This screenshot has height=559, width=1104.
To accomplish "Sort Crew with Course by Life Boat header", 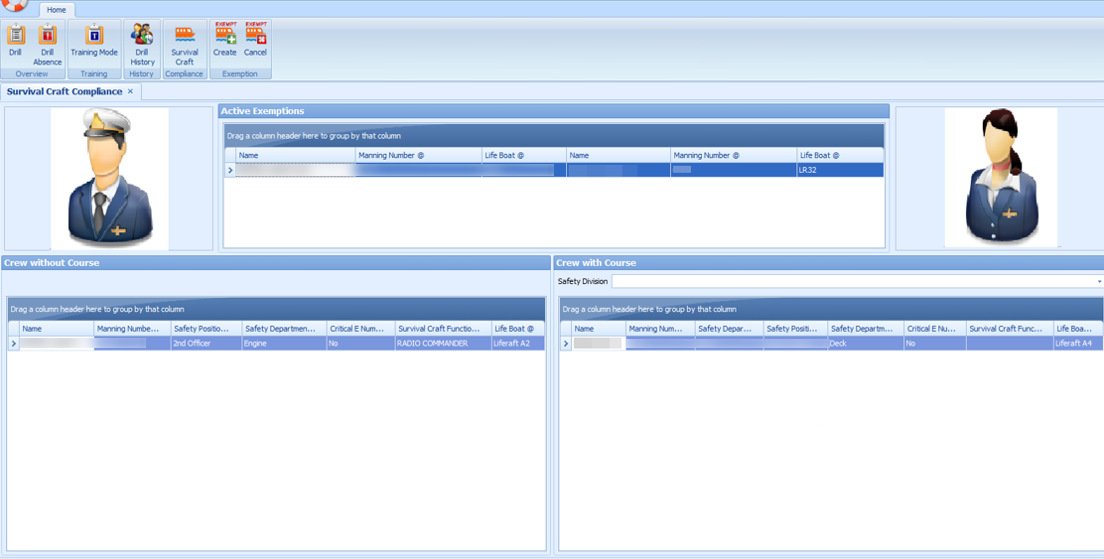I will [x=1079, y=329].
